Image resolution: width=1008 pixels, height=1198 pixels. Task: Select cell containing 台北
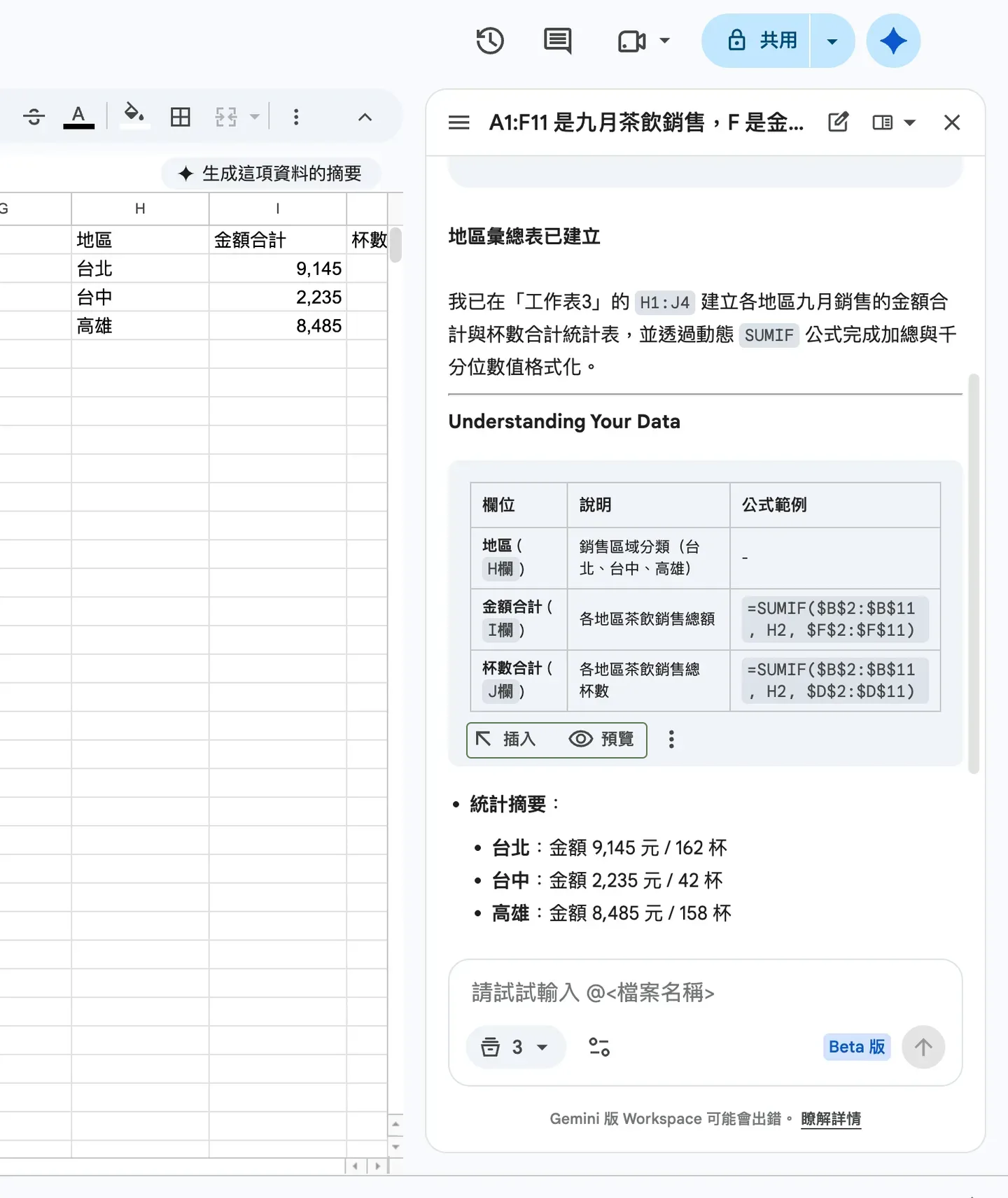pos(140,269)
